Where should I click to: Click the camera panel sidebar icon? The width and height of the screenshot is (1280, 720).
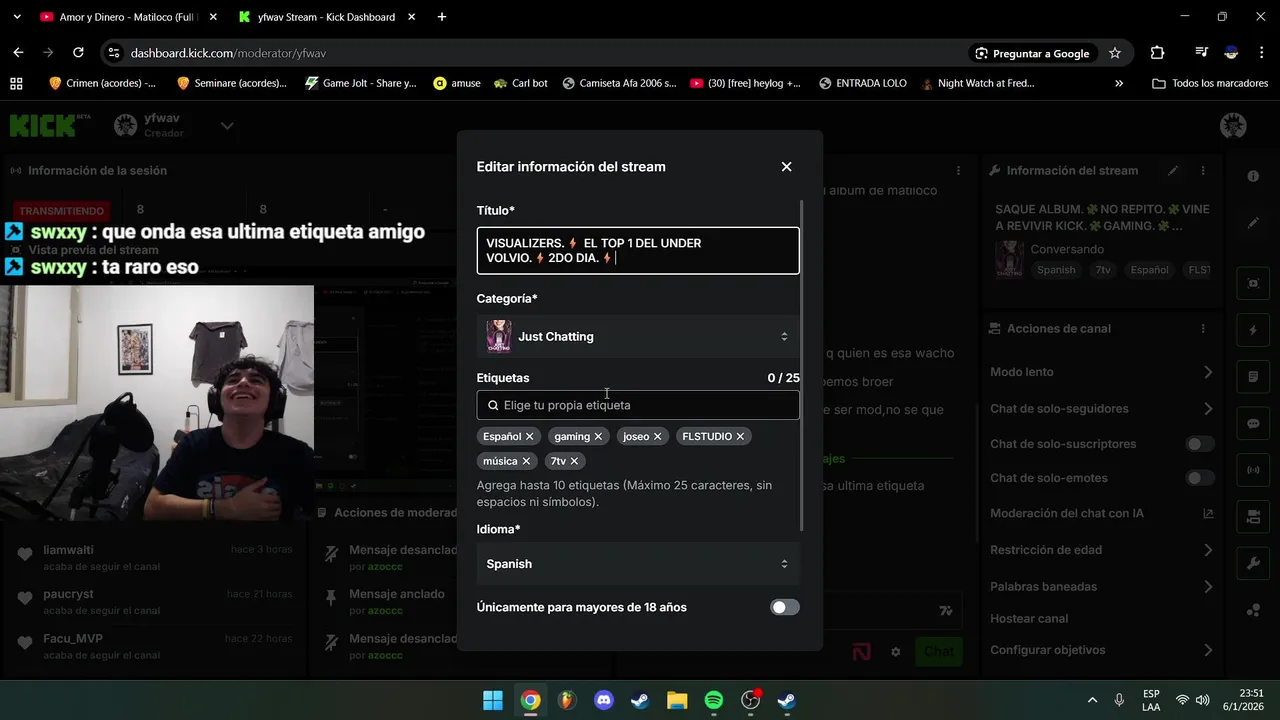pos(1253,516)
